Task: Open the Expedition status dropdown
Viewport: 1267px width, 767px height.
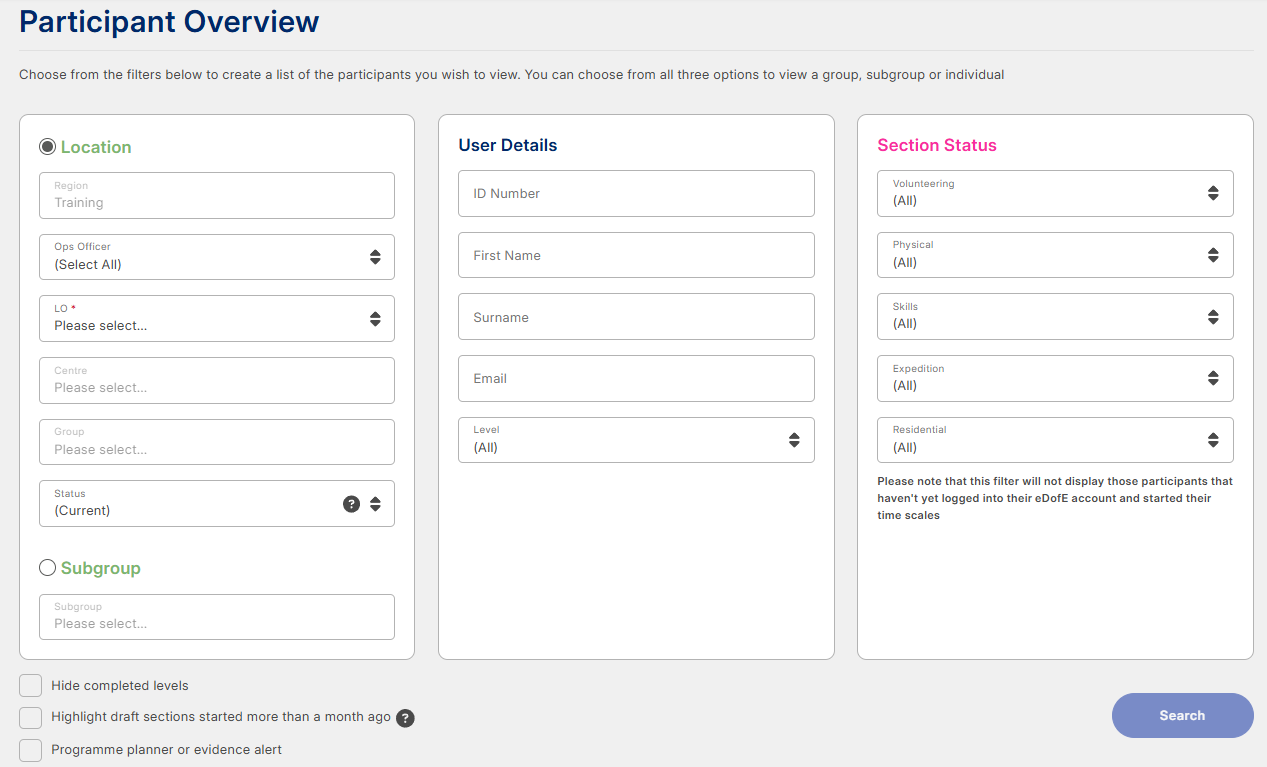Action: click(1055, 378)
